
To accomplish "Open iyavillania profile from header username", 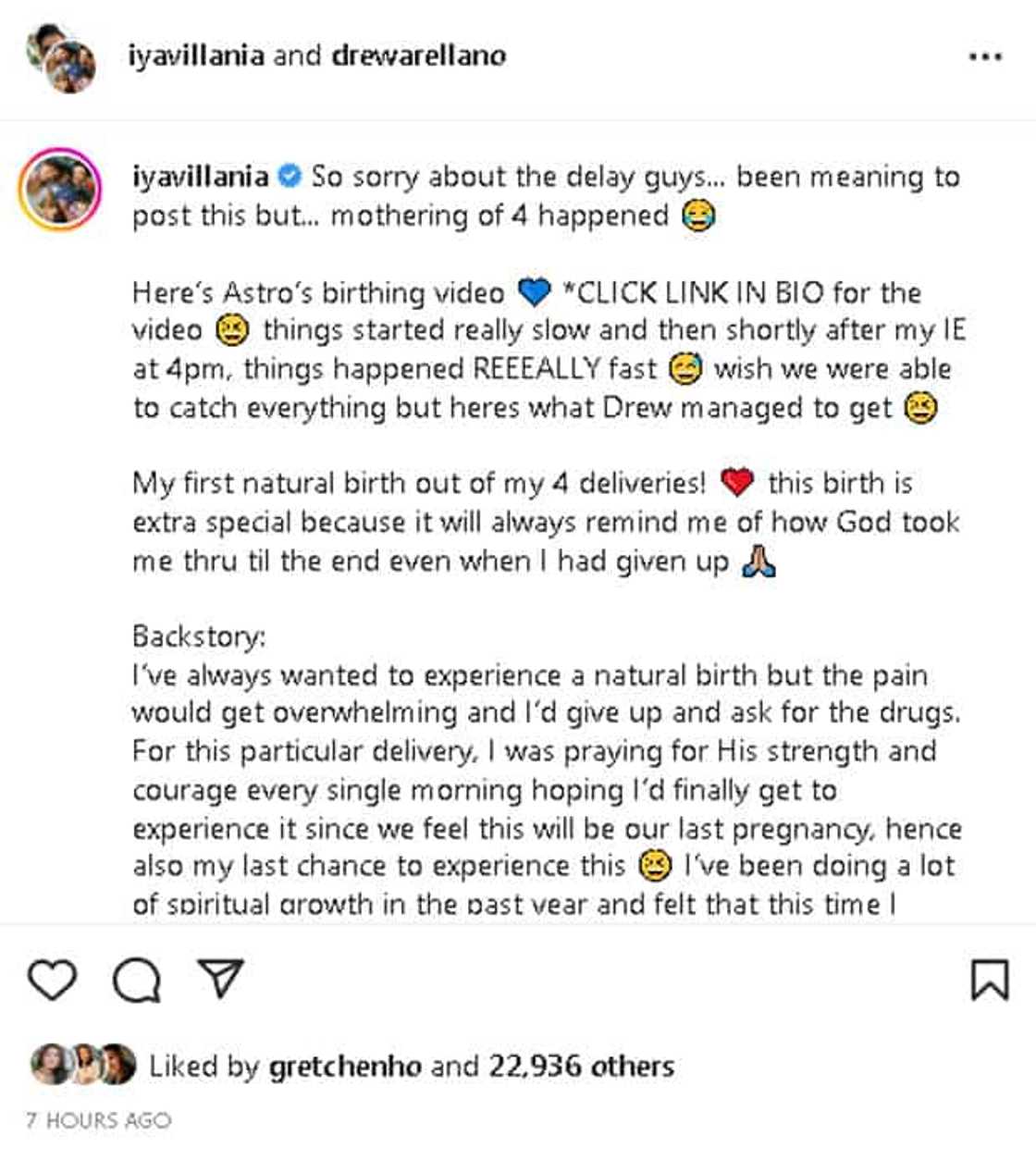I will coord(196,56).
